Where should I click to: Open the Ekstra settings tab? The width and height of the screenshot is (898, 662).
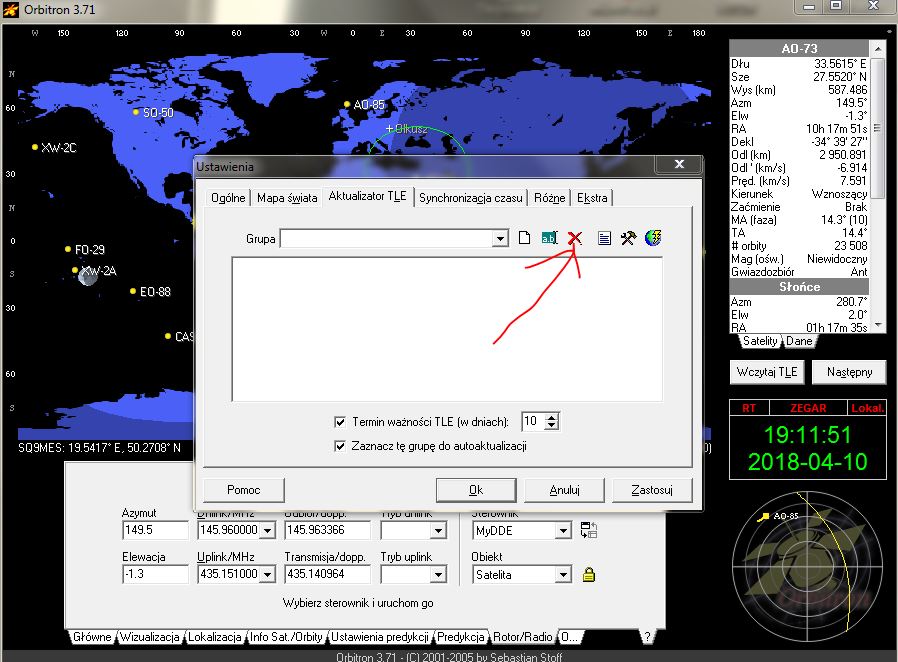592,198
